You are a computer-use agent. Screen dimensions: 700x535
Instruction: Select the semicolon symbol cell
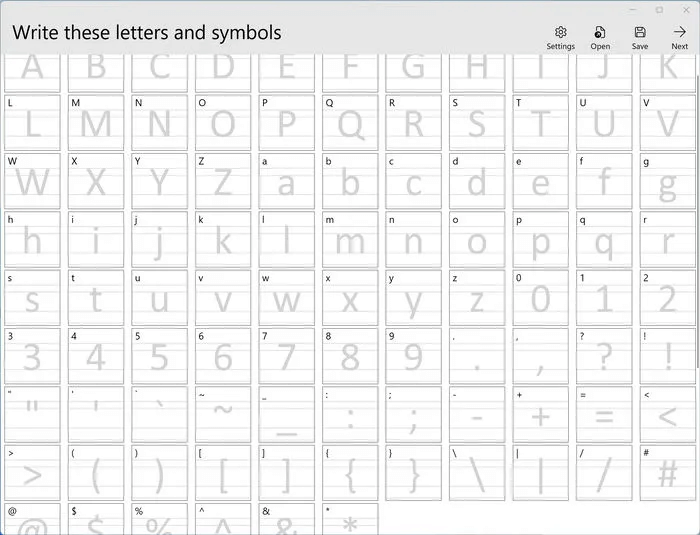coord(413,414)
